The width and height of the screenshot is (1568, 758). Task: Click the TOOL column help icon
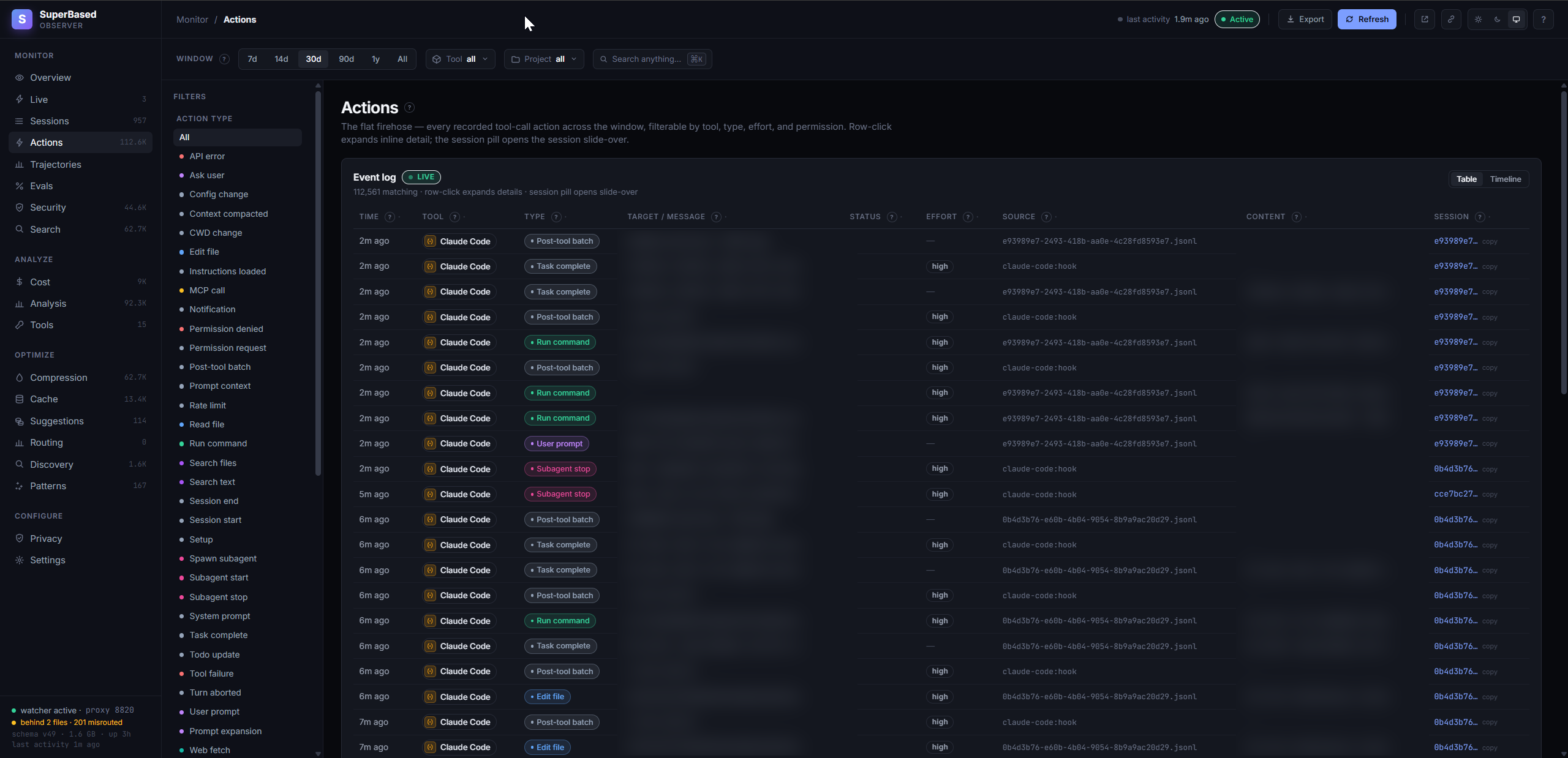pos(454,217)
